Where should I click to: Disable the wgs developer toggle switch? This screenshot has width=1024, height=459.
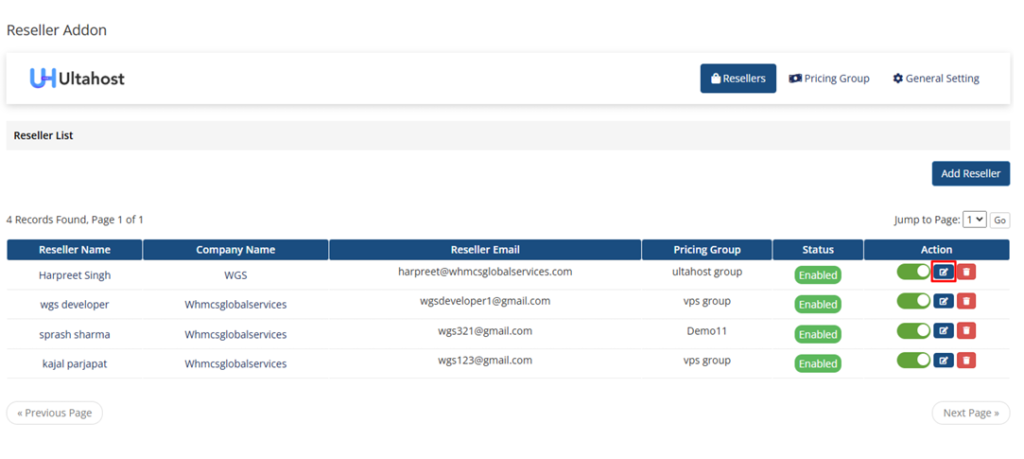click(x=913, y=302)
